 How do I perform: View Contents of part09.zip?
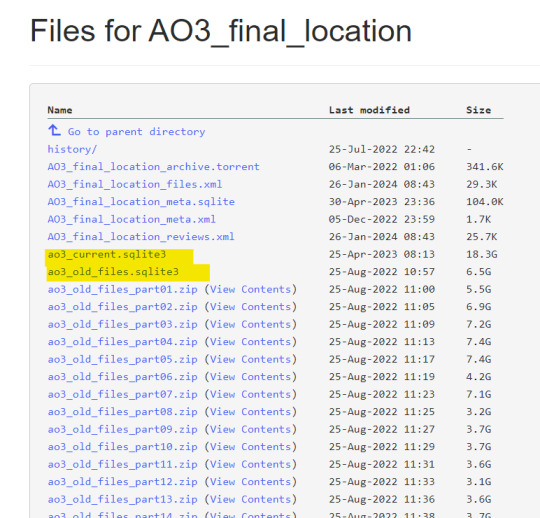click(251, 429)
